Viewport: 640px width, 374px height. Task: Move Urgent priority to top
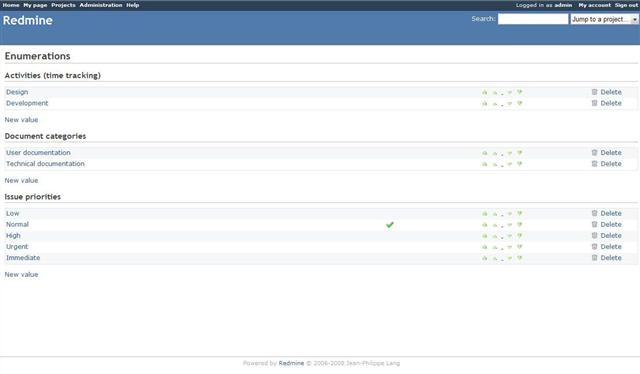[484, 247]
